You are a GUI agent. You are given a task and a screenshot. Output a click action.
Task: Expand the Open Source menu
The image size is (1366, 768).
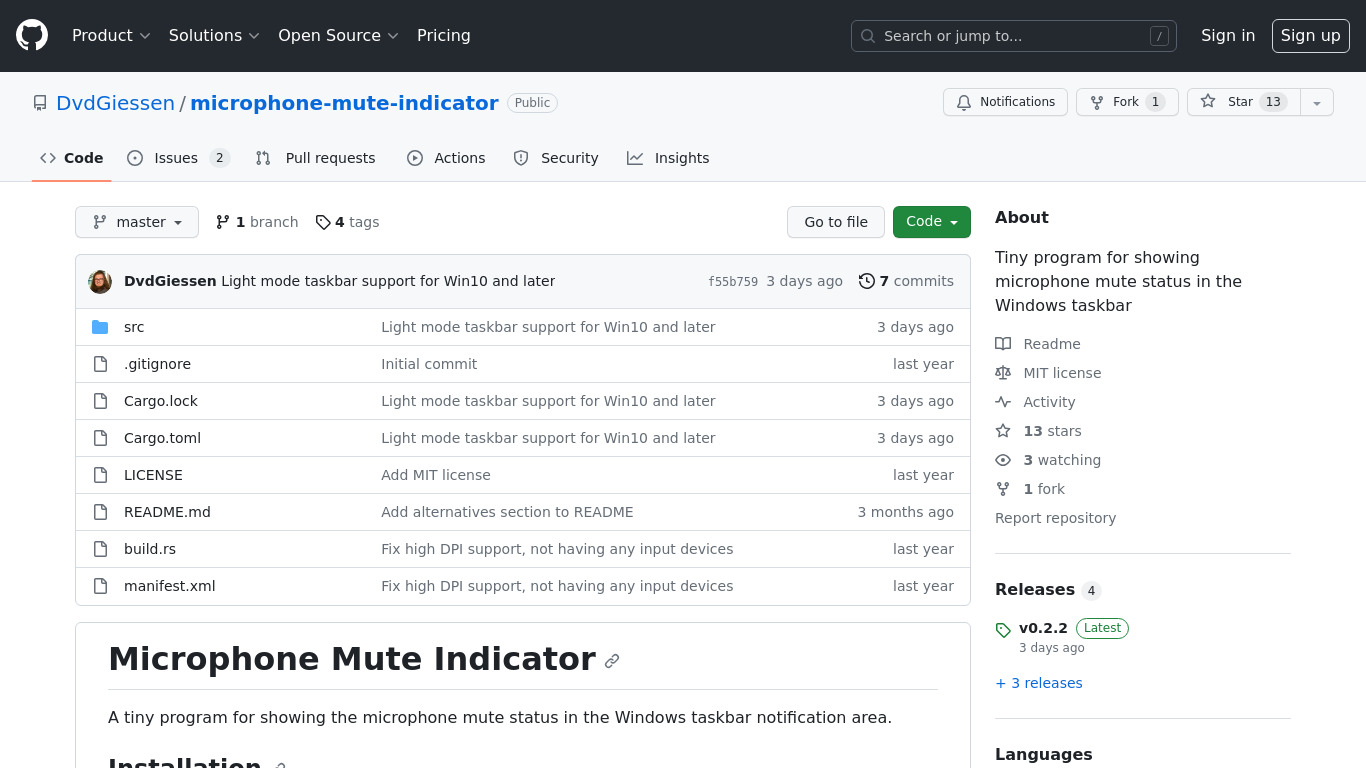338,35
